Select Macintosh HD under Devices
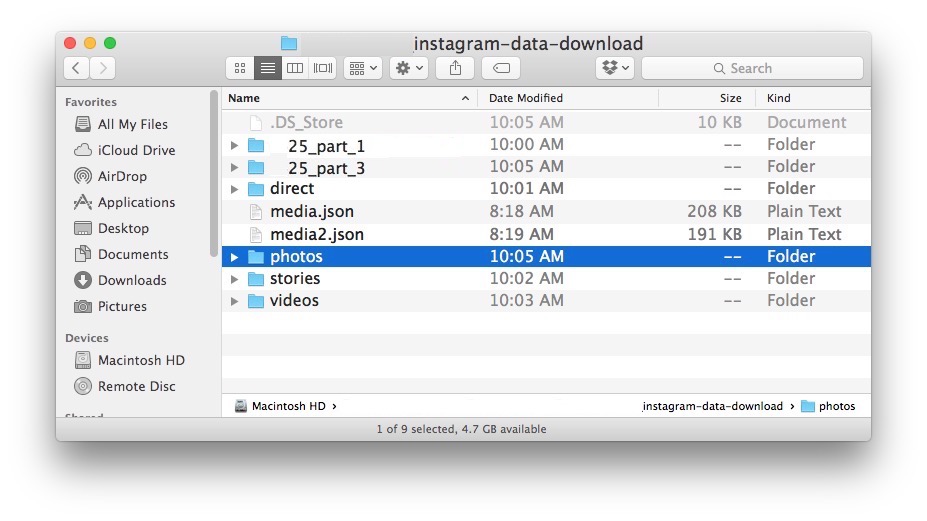 129,360
